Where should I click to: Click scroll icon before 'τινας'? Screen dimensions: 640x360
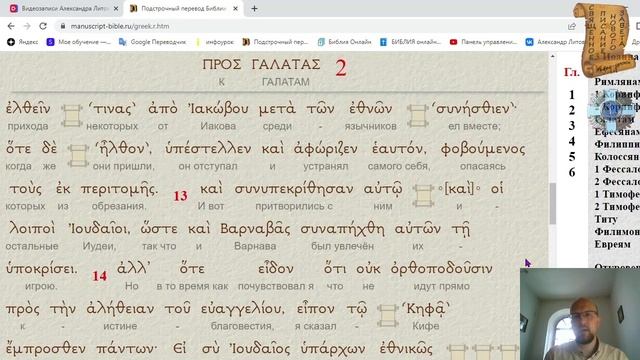72,116
